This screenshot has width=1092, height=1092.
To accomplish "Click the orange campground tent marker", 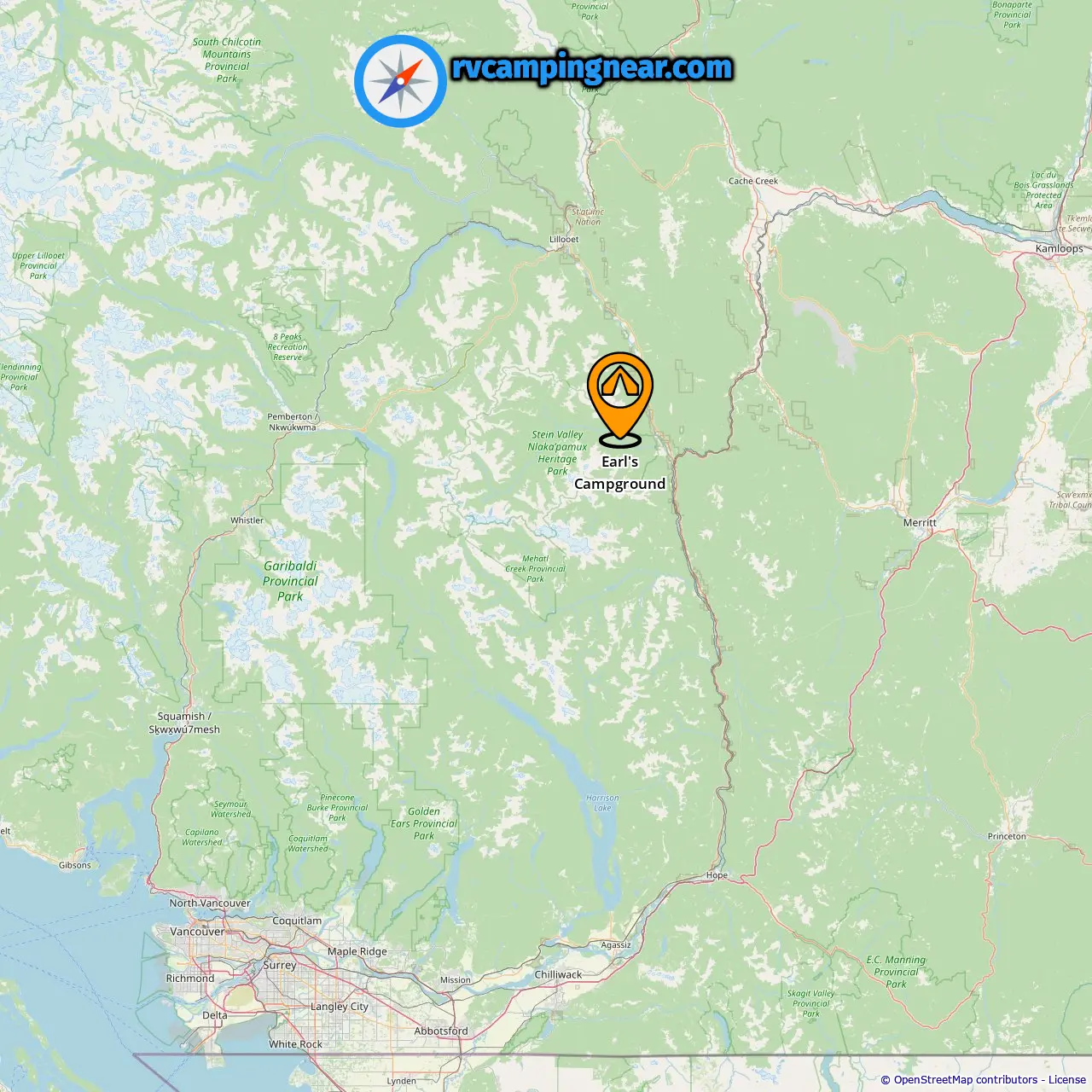I will [620, 399].
